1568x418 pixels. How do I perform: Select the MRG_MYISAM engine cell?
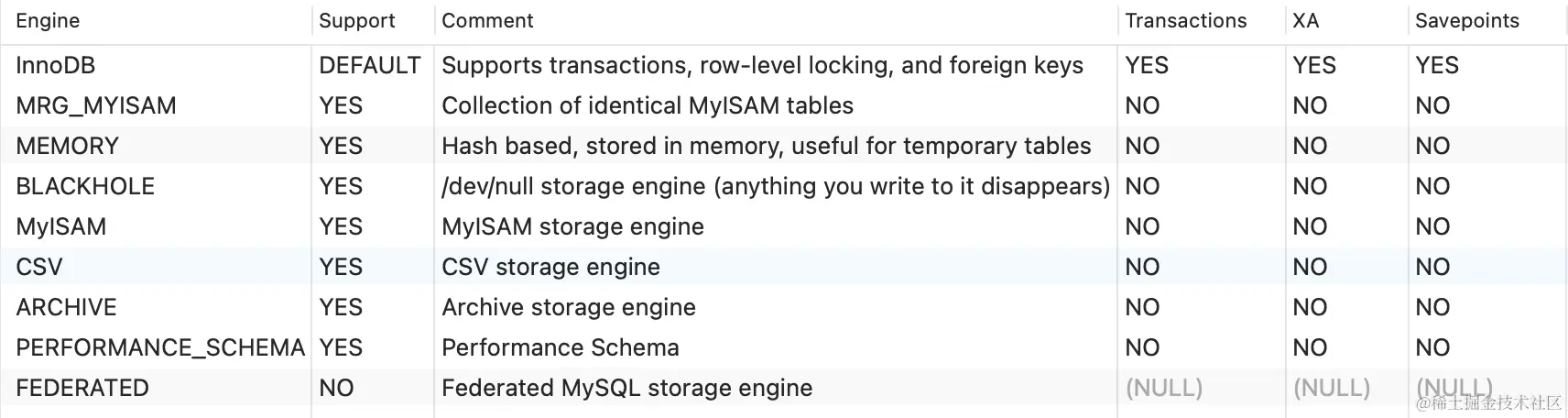coord(96,105)
